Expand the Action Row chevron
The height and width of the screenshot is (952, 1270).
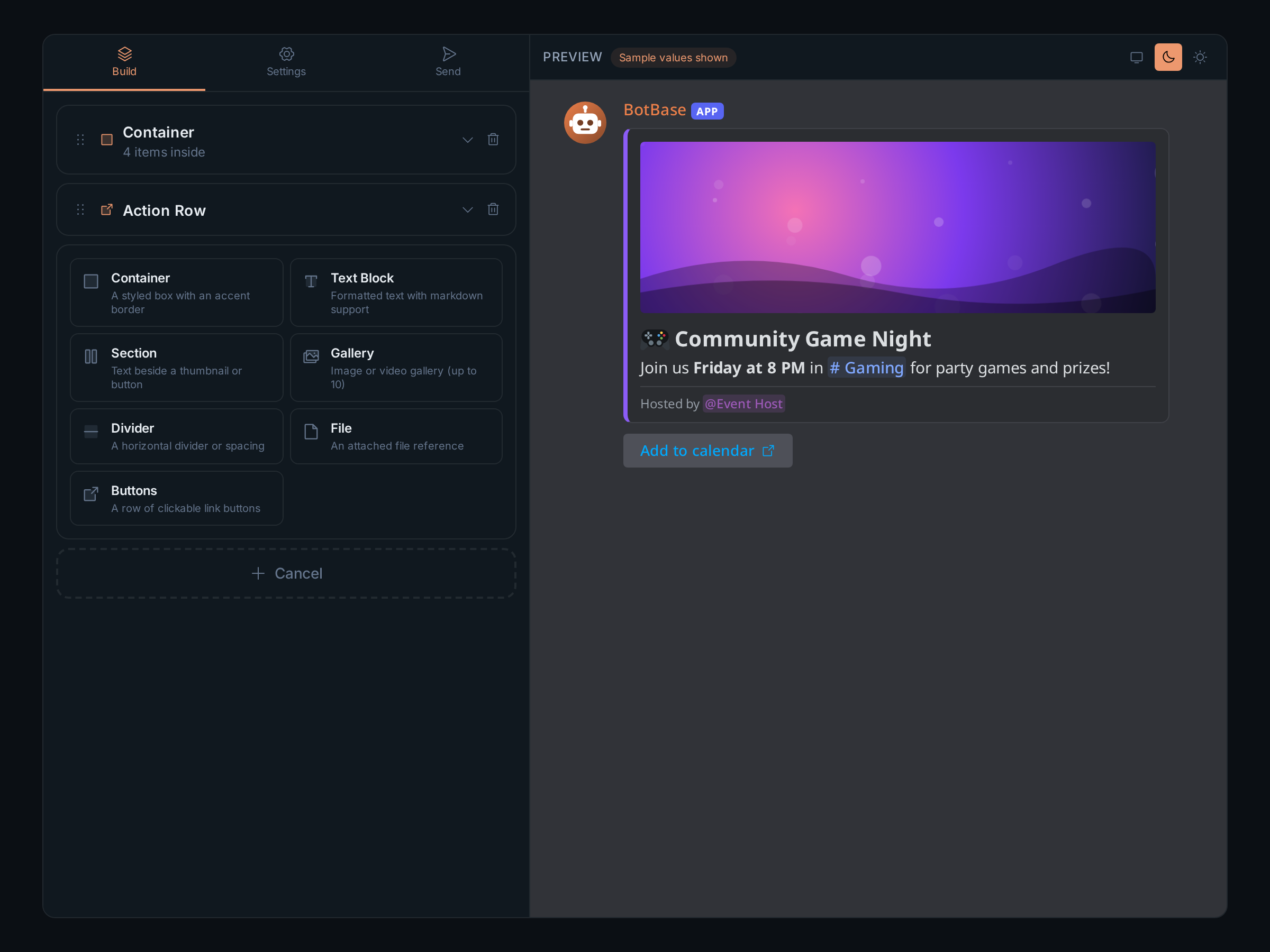click(467, 209)
